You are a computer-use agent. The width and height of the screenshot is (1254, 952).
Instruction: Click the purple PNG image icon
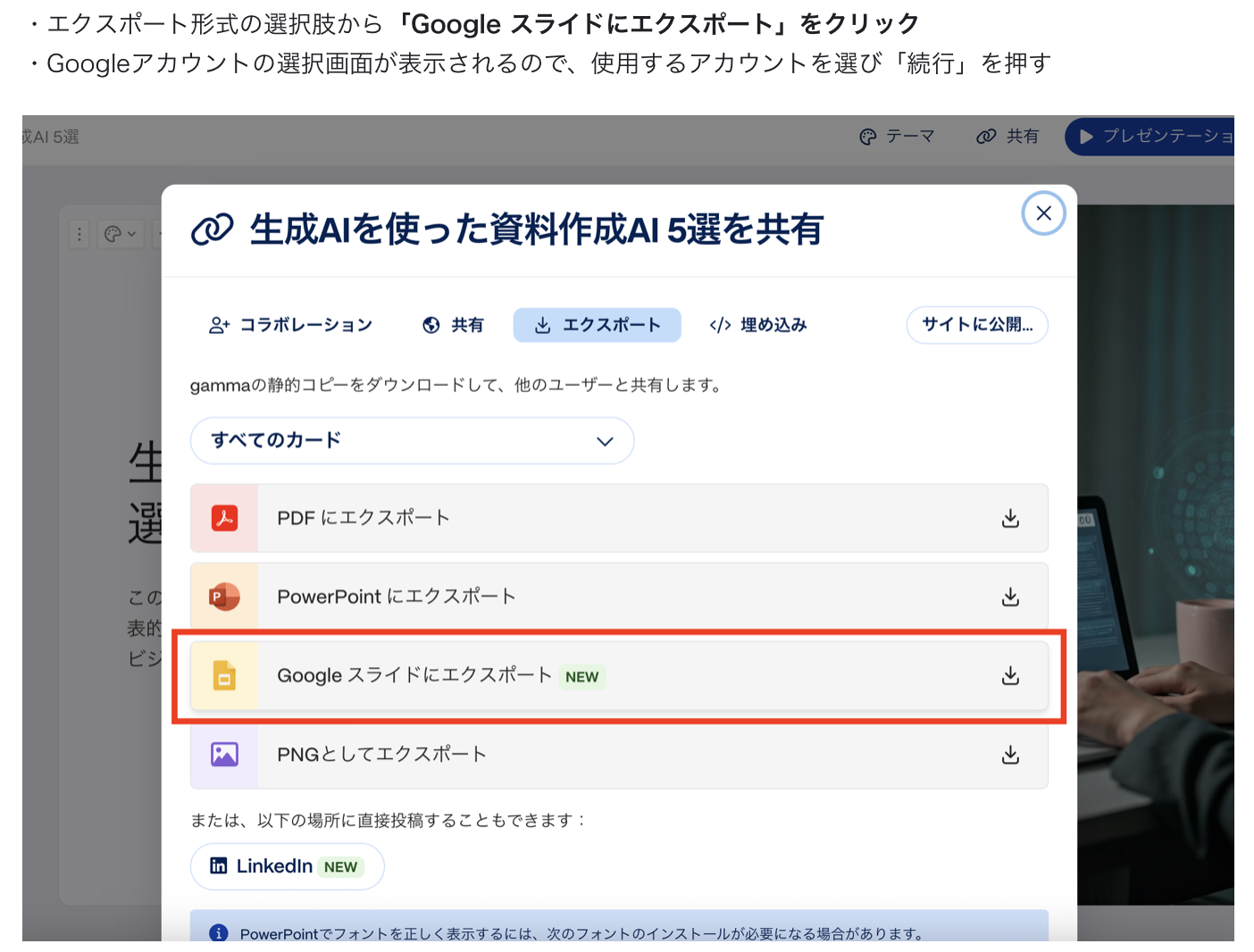pyautogui.click(x=224, y=755)
